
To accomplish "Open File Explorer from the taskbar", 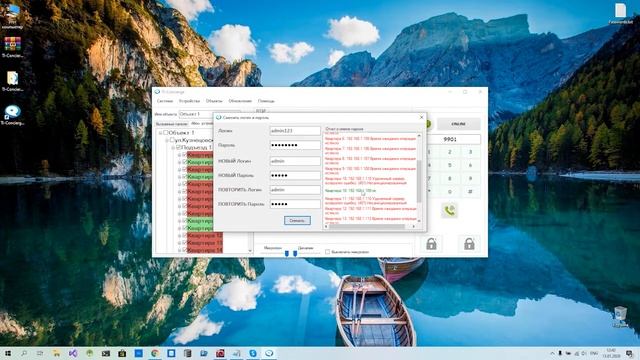I will tap(56, 353).
